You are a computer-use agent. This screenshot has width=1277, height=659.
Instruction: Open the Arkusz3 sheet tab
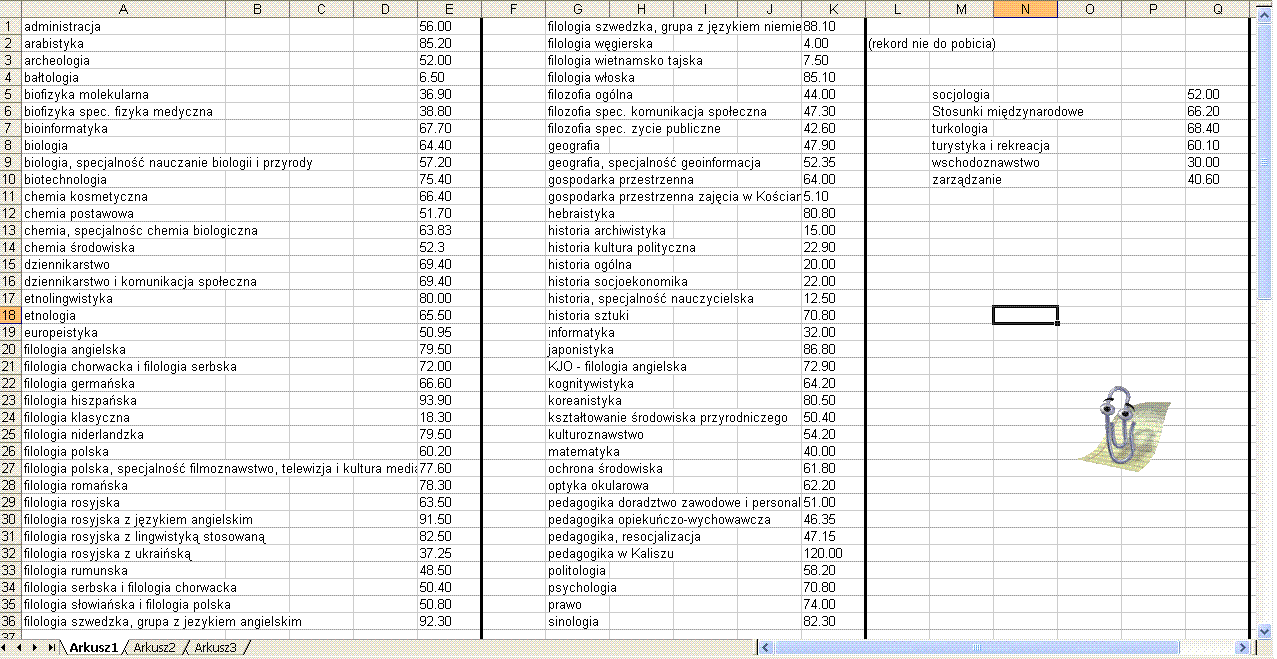[215, 648]
